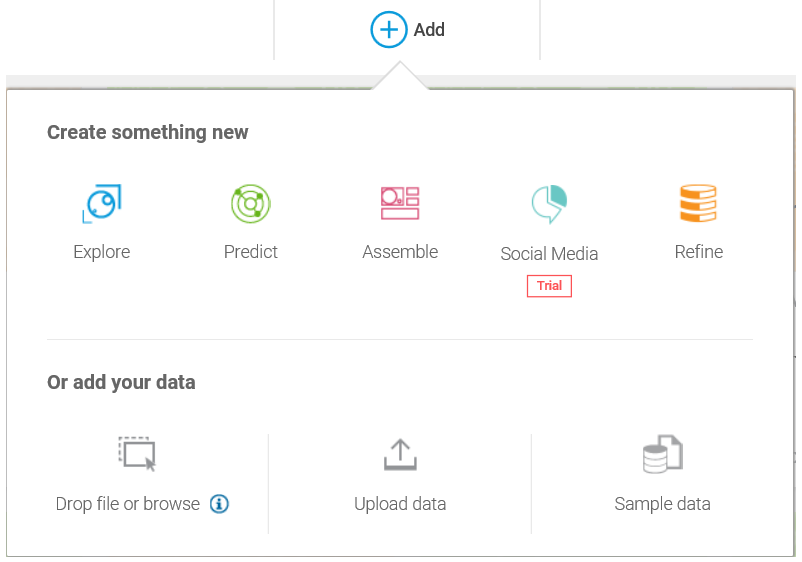The height and width of the screenshot is (562, 802).
Task: Click the red Trial badge
Action: [549, 286]
